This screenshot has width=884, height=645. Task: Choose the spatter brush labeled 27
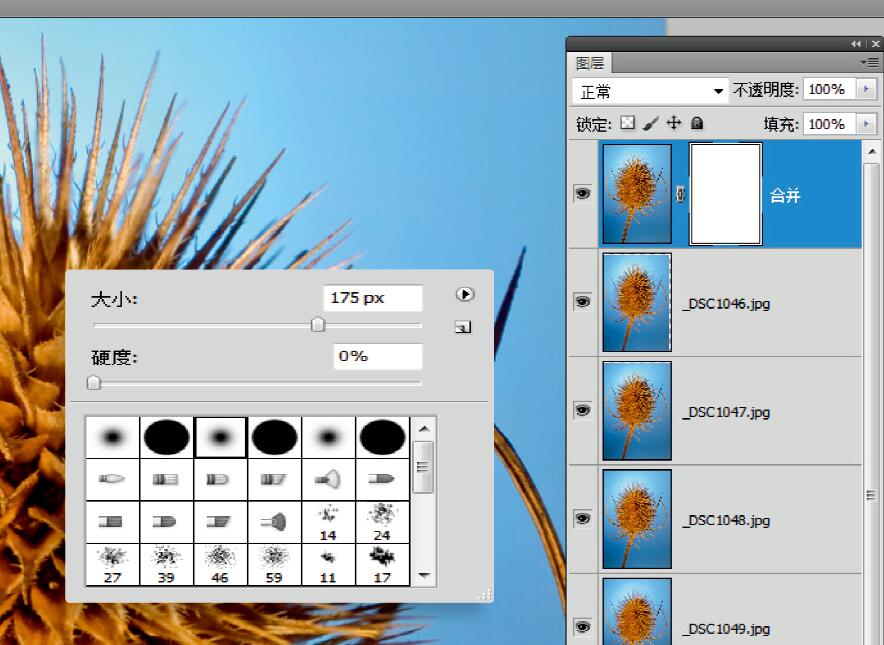[113, 564]
